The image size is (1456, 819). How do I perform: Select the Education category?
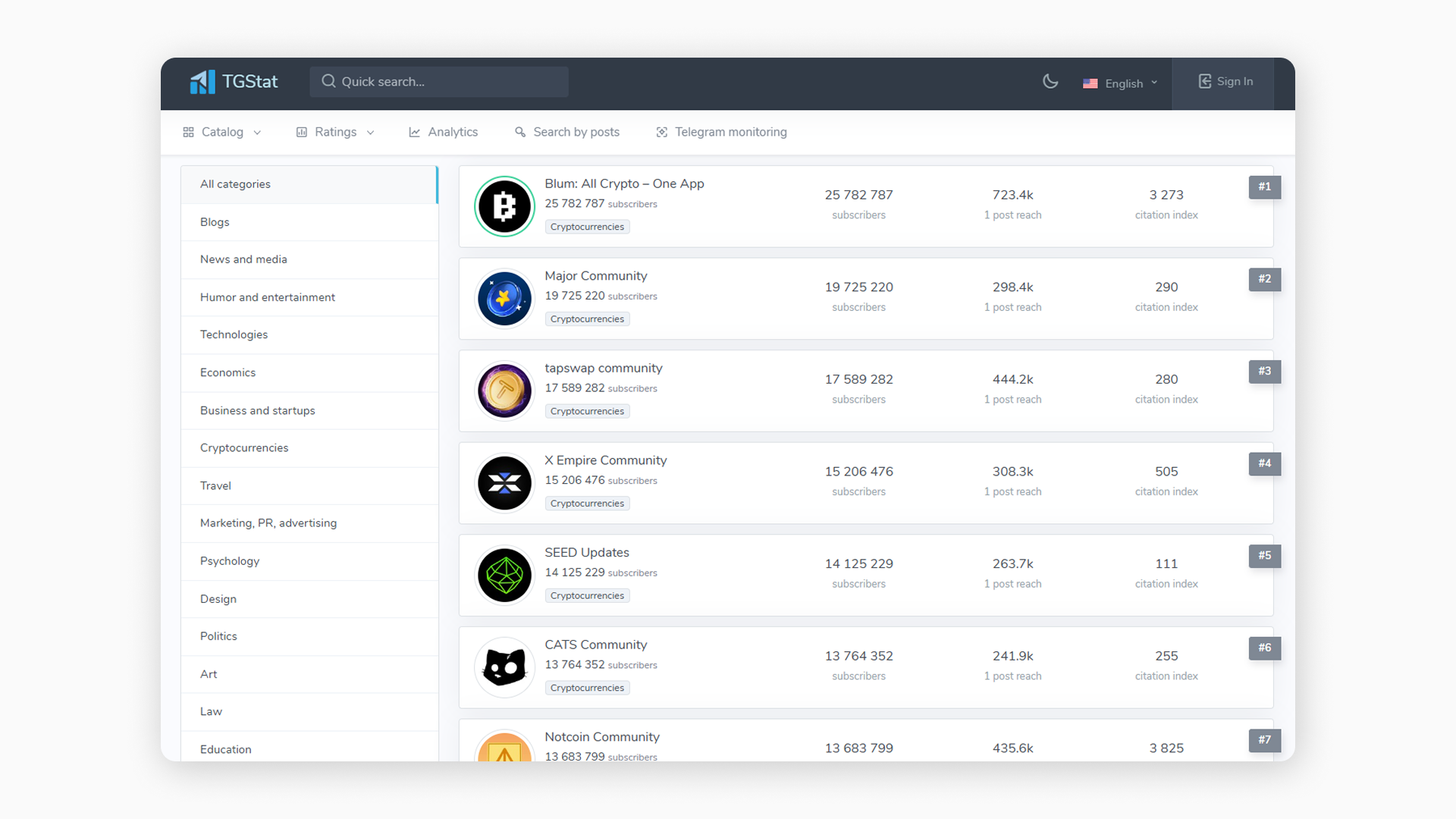309,747
